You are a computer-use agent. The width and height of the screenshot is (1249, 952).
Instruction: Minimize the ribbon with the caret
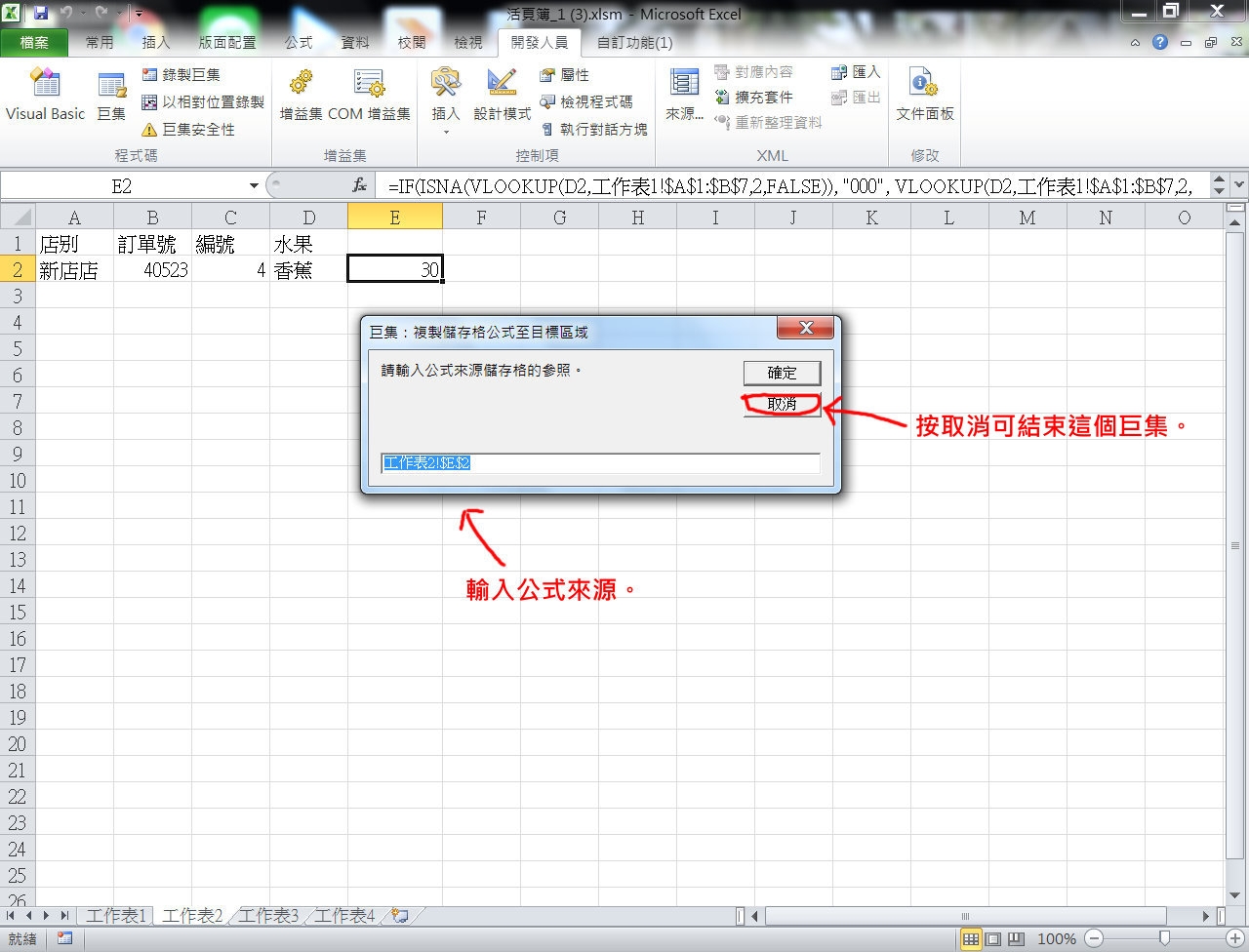click(1135, 42)
